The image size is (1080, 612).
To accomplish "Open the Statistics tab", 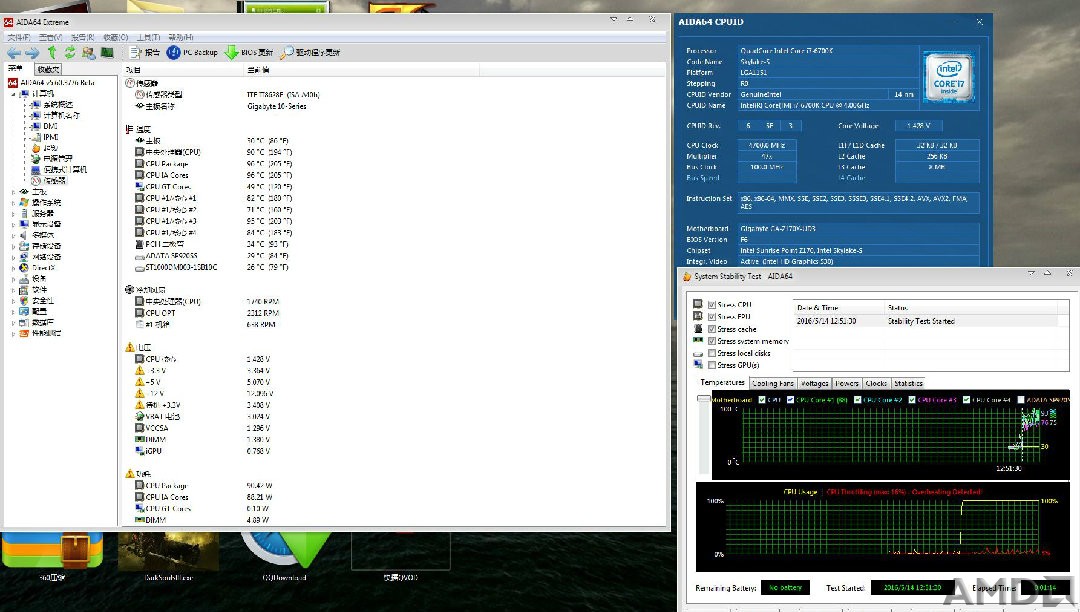I will [x=908, y=383].
